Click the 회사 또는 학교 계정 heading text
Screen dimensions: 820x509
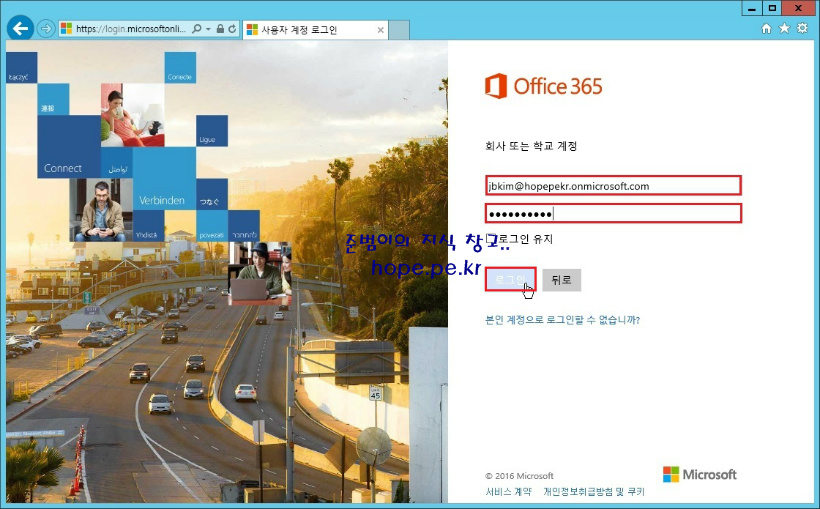click(x=531, y=146)
